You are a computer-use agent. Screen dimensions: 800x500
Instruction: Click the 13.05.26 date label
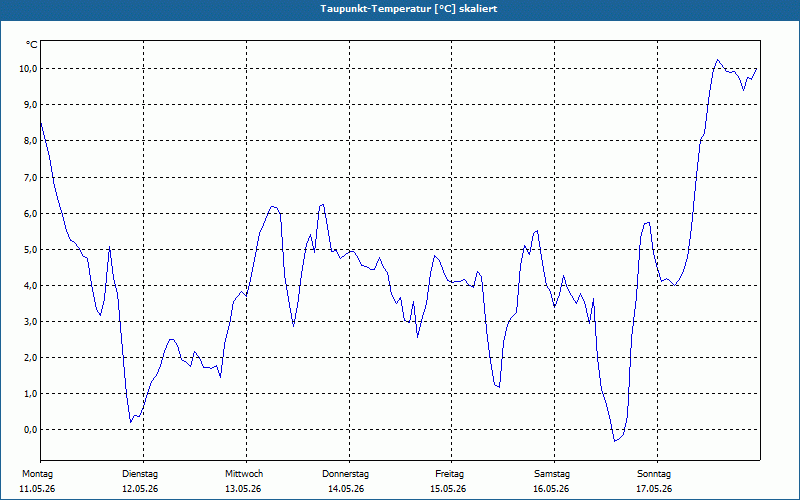(x=243, y=489)
